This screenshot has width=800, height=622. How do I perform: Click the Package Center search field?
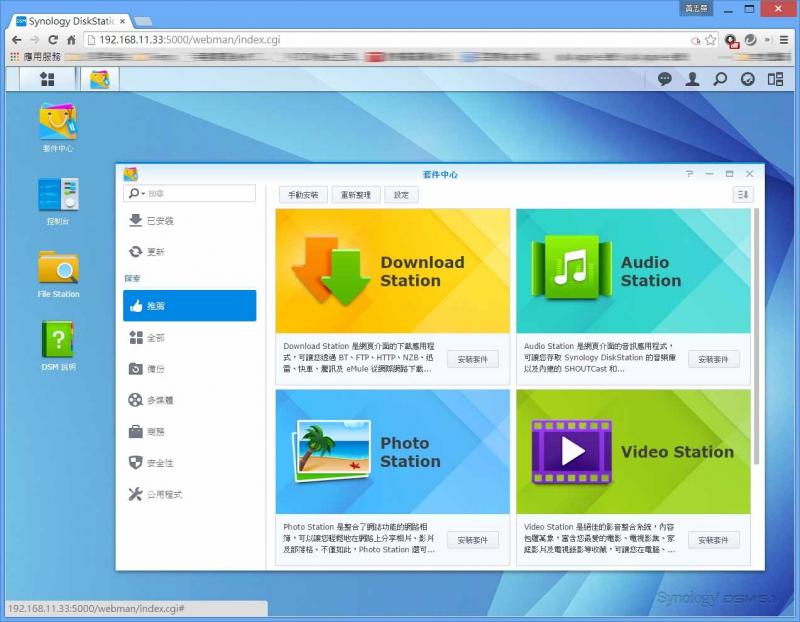tap(189, 193)
